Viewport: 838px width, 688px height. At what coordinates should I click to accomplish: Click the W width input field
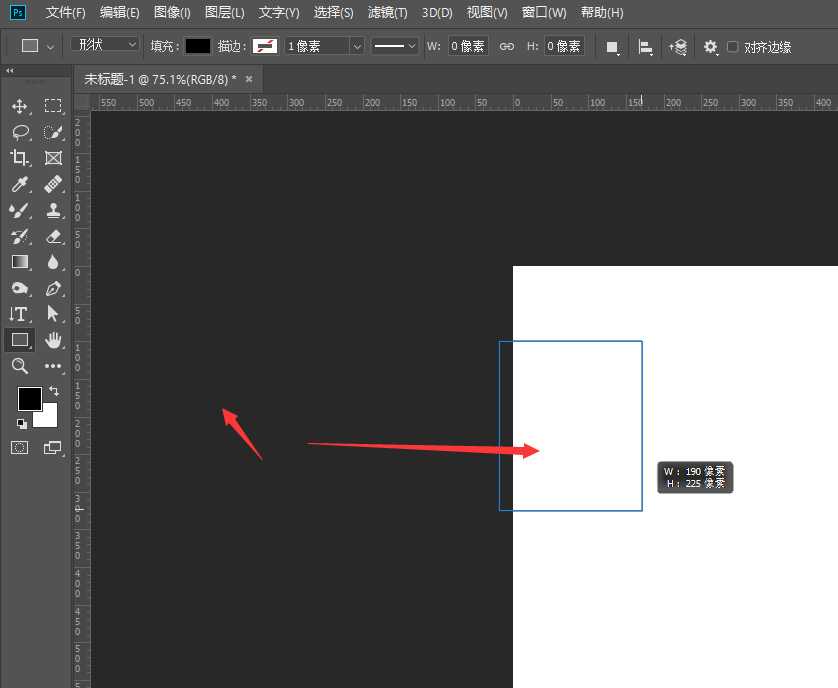[467, 46]
